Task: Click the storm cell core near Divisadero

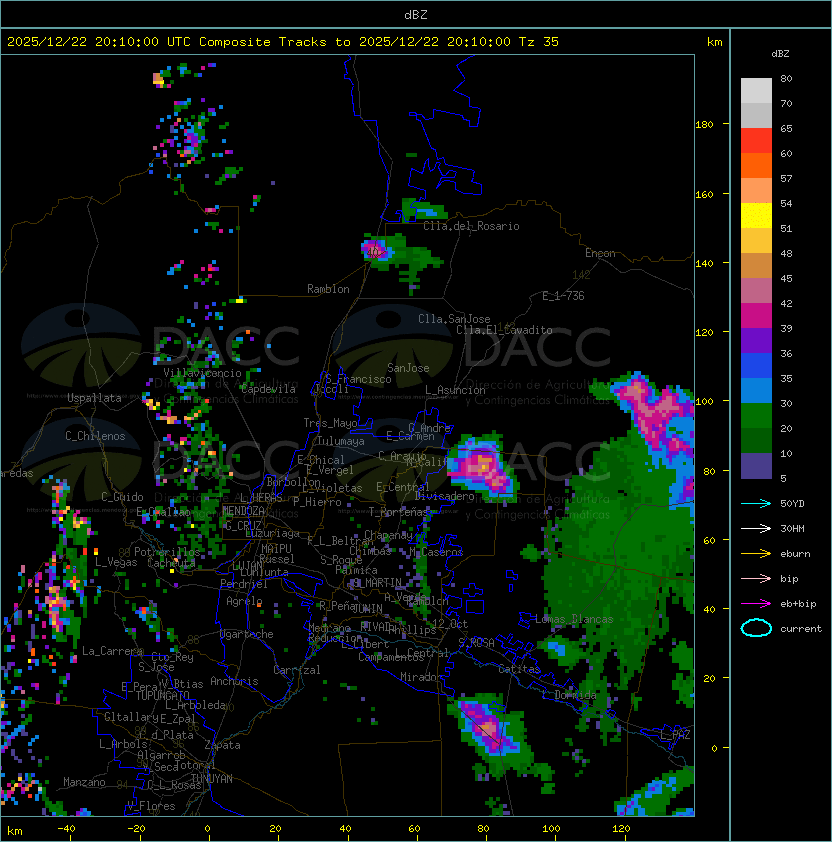Action: [x=482, y=466]
